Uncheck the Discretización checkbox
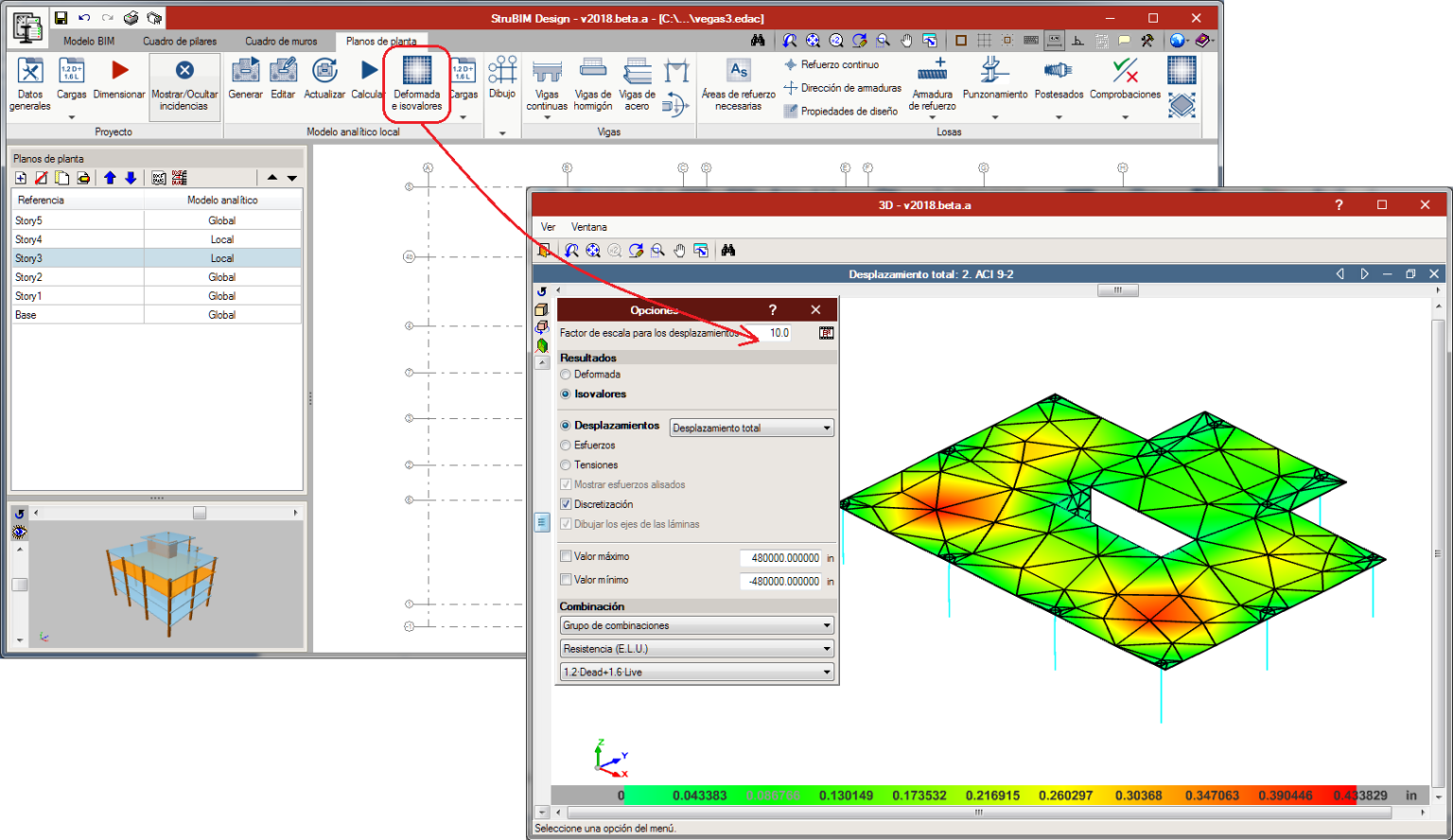Screen dimensions: 1453x840 click(x=566, y=504)
